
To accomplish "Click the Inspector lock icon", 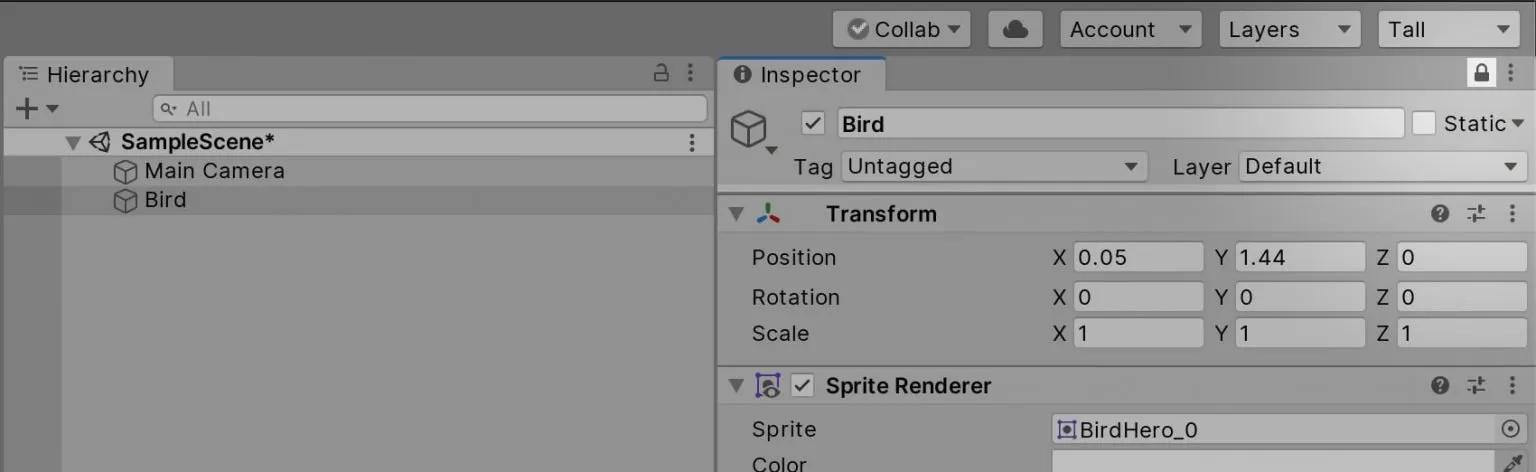I will 1481,73.
